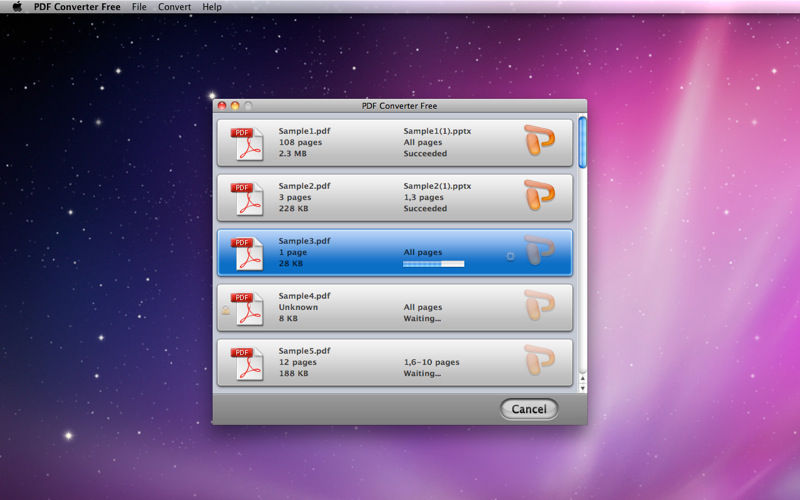Viewport: 800px width, 500px height.
Task: Click the PowerPoint icon for Sample2.pdf
Action: (x=539, y=197)
